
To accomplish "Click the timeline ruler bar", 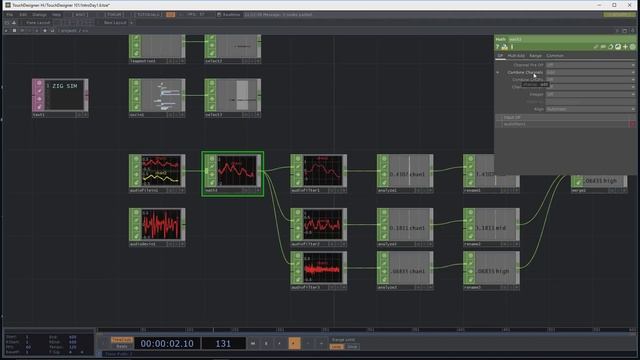I will coord(366,330).
